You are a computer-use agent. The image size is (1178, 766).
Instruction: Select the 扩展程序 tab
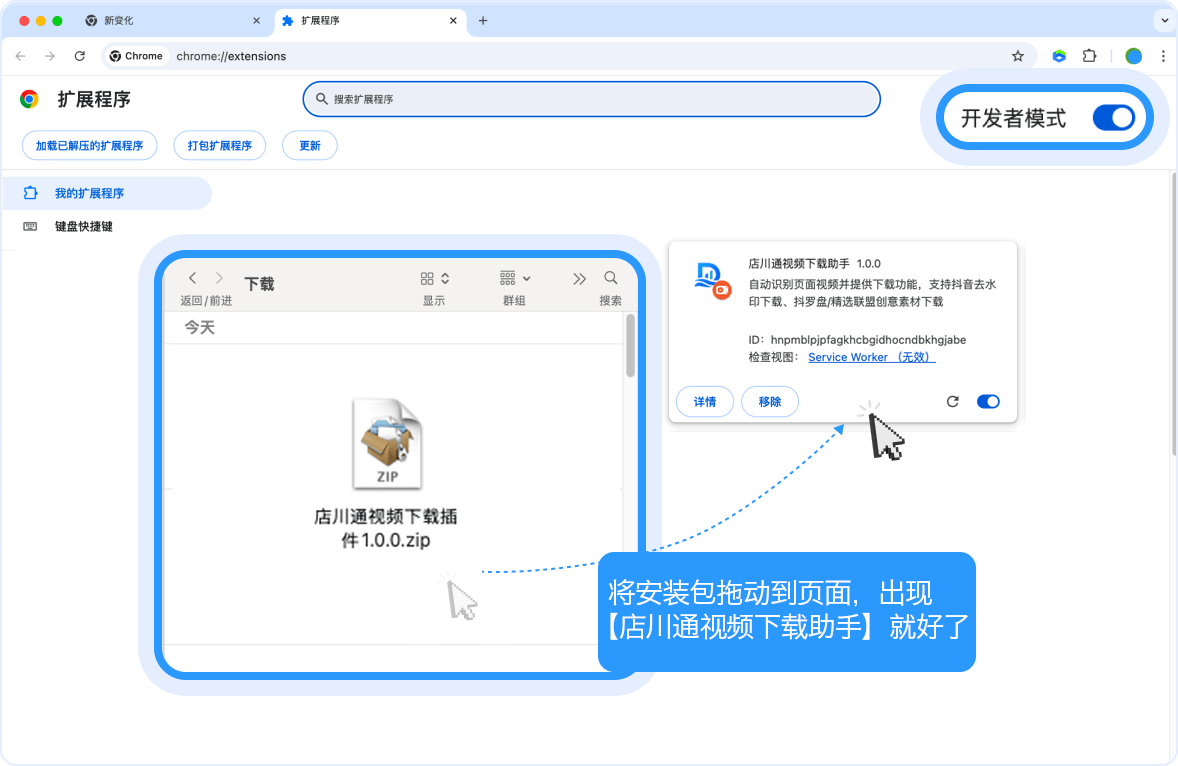(370, 21)
